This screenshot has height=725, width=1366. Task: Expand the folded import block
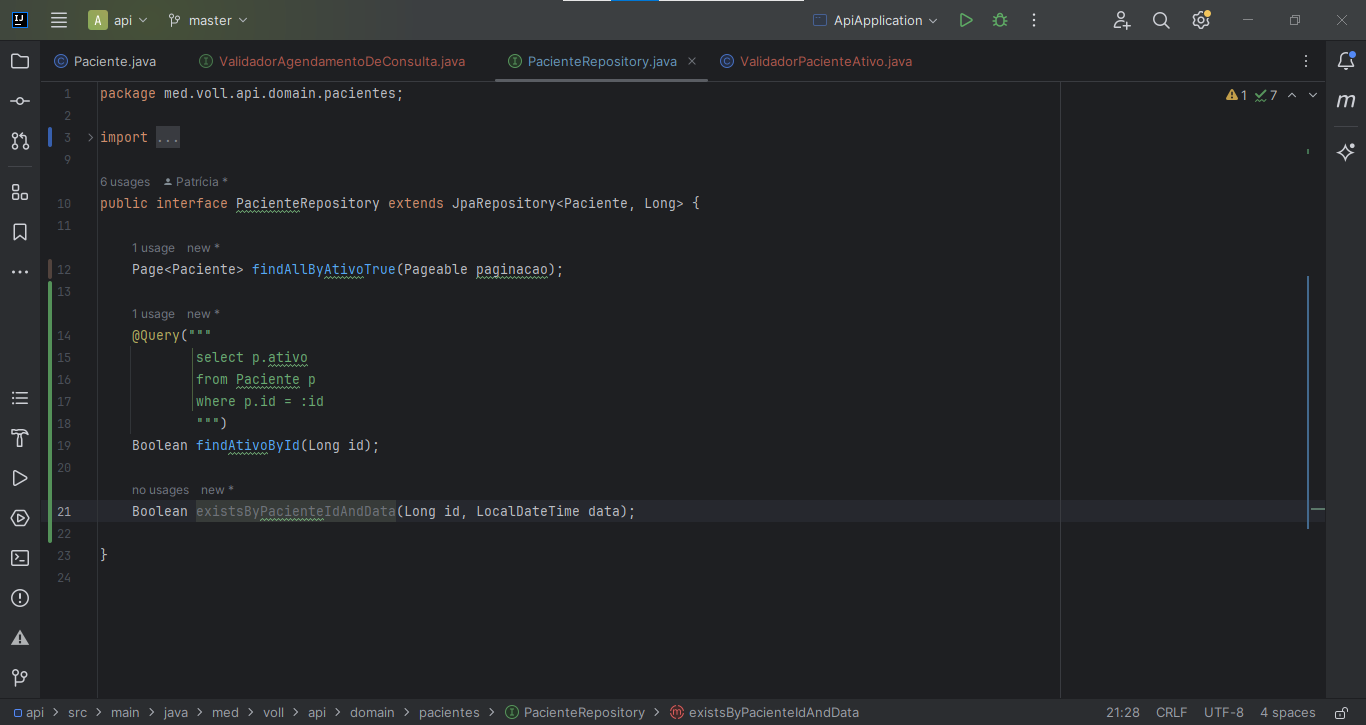90,137
